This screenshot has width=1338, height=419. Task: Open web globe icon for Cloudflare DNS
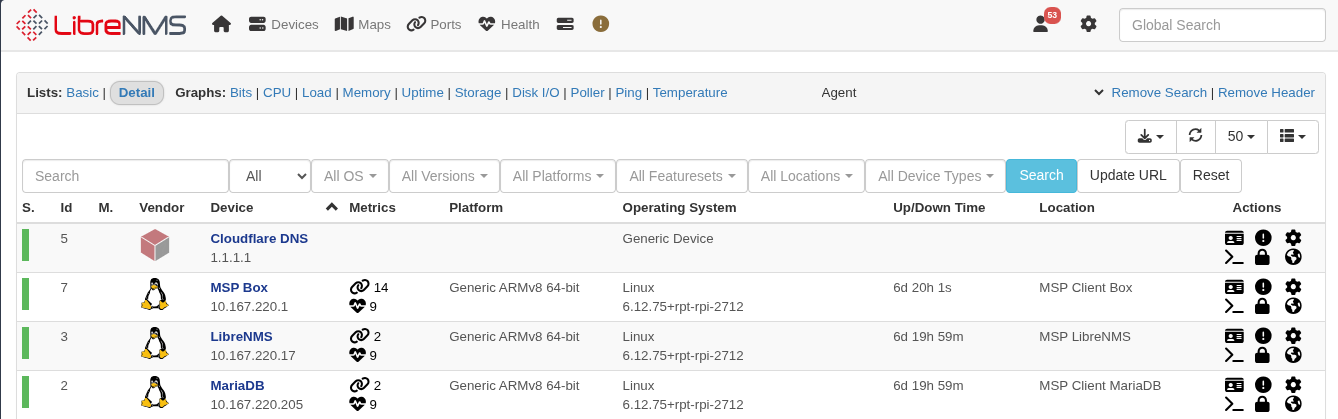[1293, 257]
